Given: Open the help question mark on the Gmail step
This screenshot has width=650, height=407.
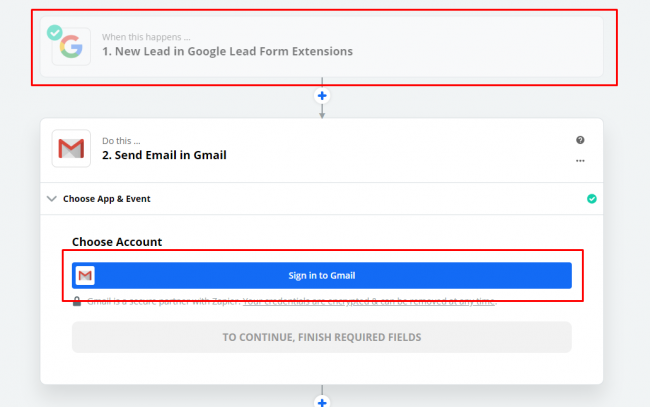Looking at the screenshot, I should tap(580, 140).
